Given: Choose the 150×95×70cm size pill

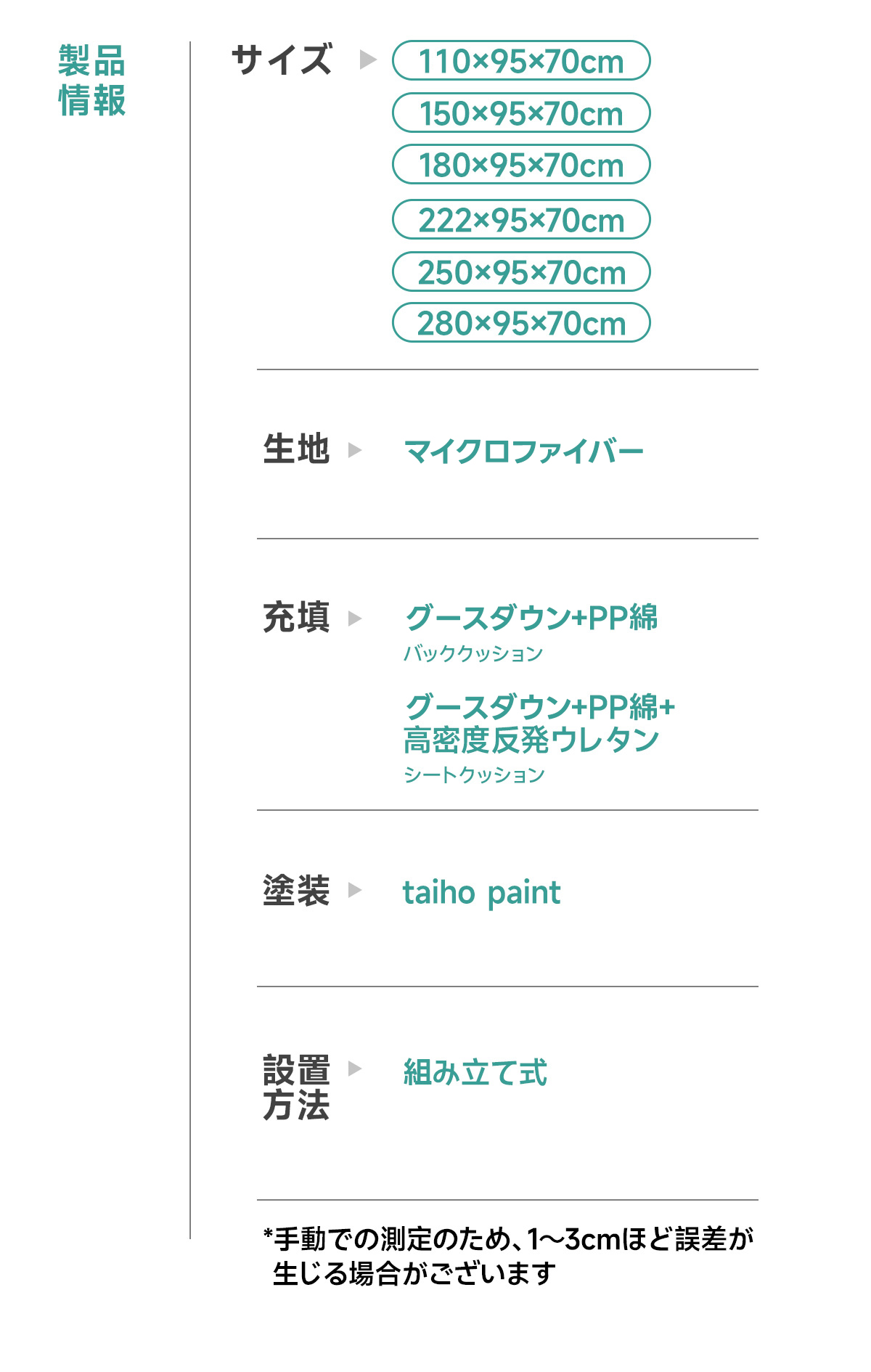Looking at the screenshot, I should pyautogui.click(x=521, y=113).
